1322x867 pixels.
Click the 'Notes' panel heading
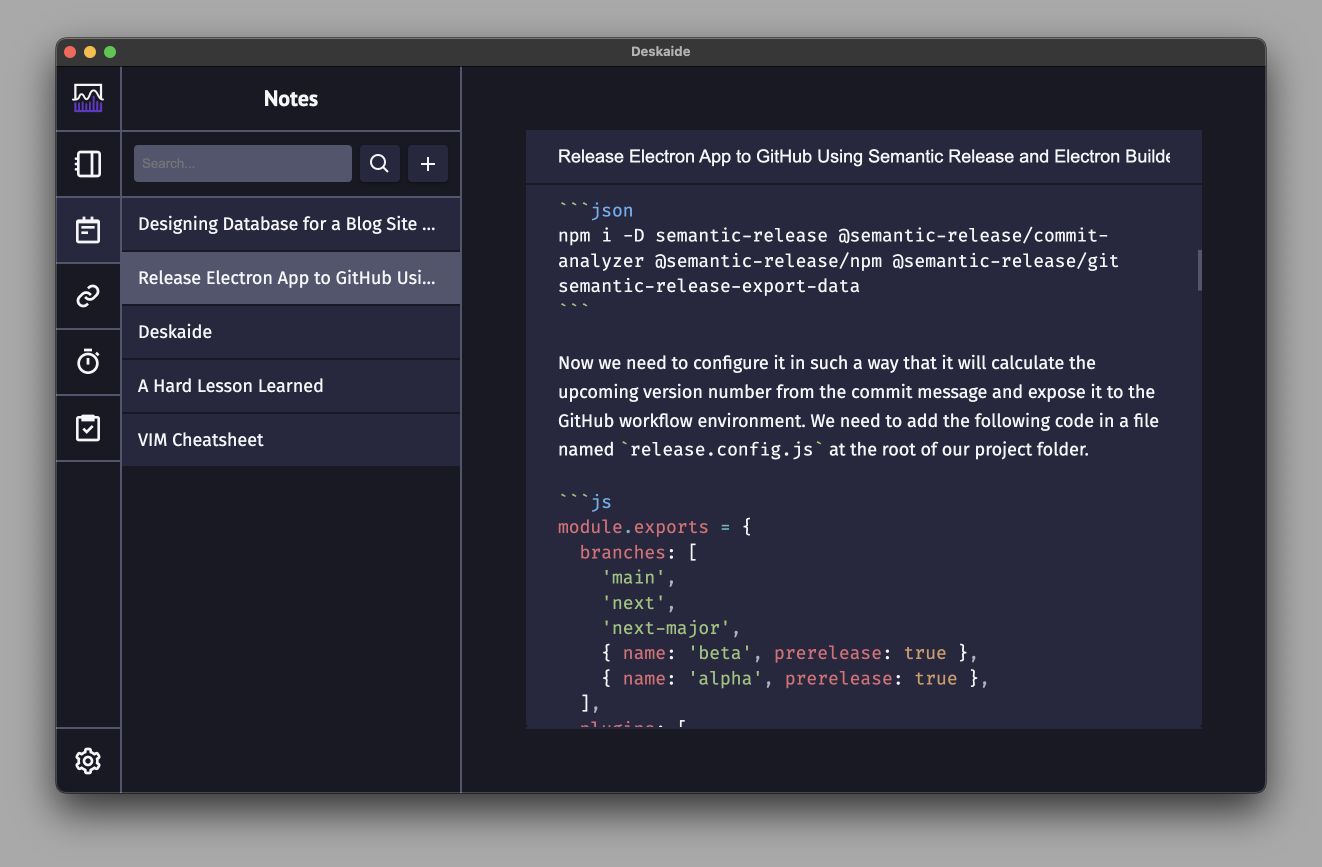(291, 99)
